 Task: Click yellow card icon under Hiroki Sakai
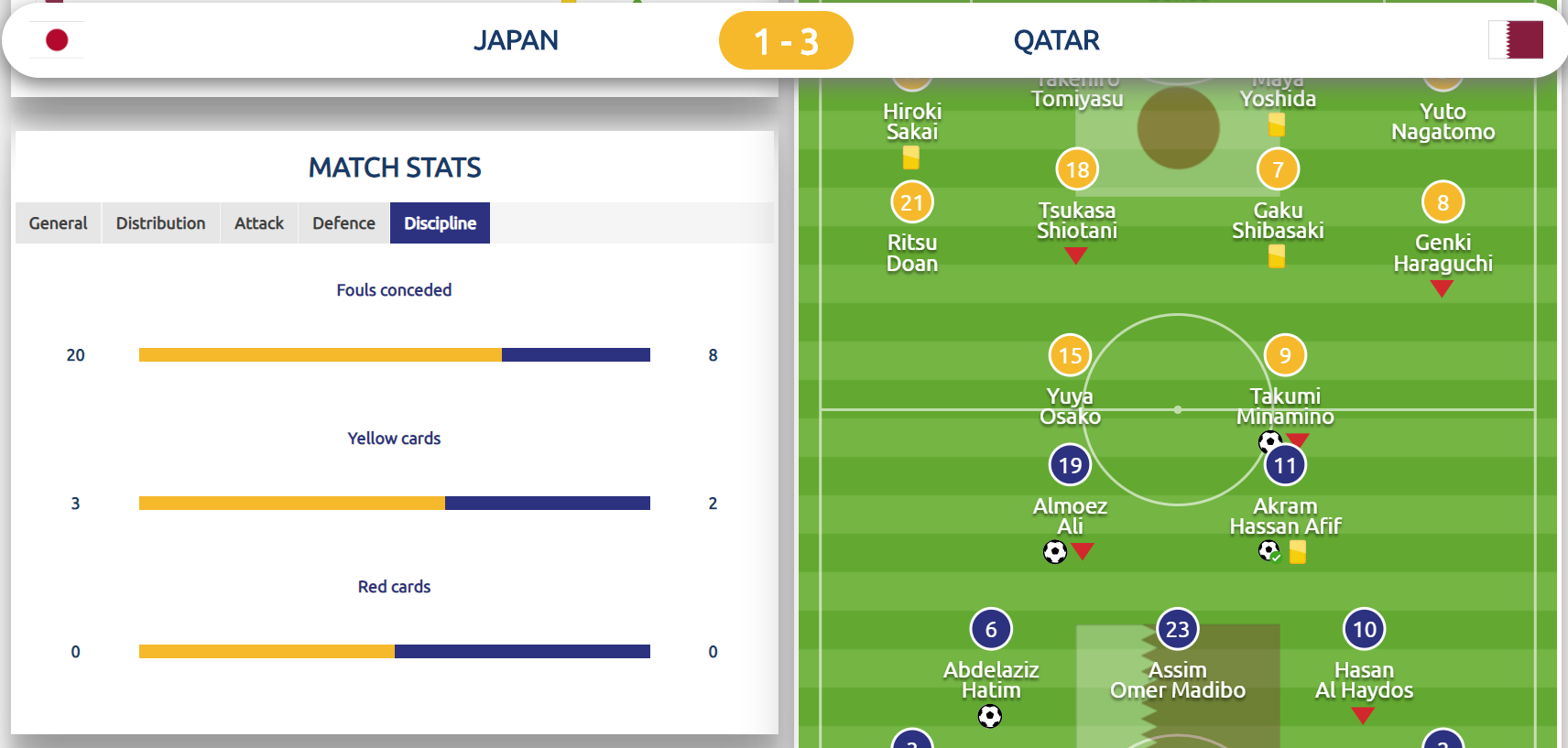click(910, 158)
